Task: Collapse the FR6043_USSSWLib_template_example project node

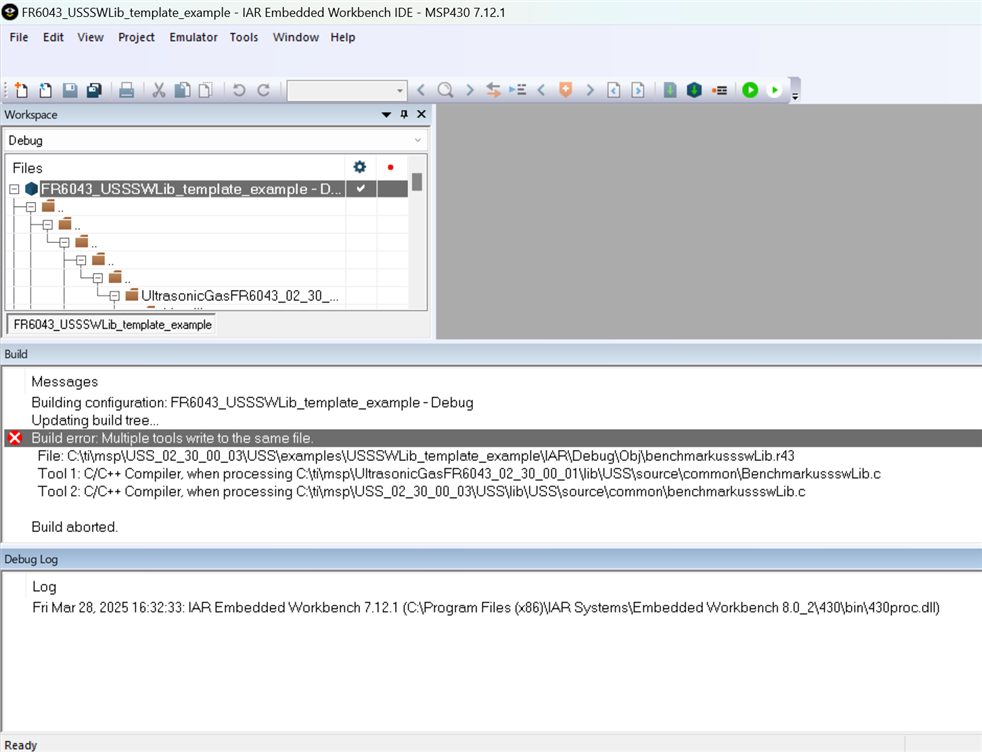Action: pos(14,188)
